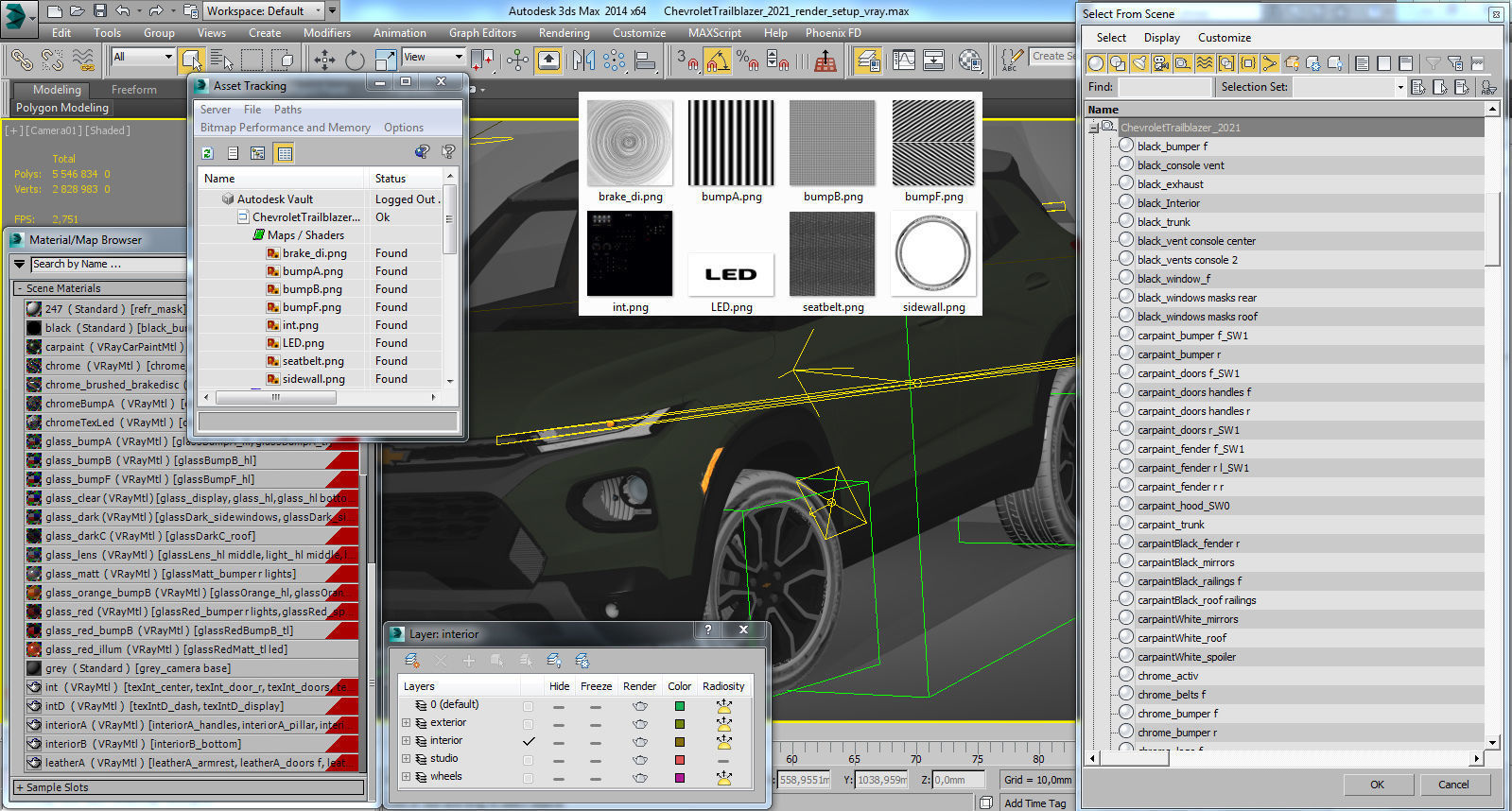Viewport: 1512px width, 811px height.
Task: Click the Bind to Space Warp icon
Action: pos(83,60)
